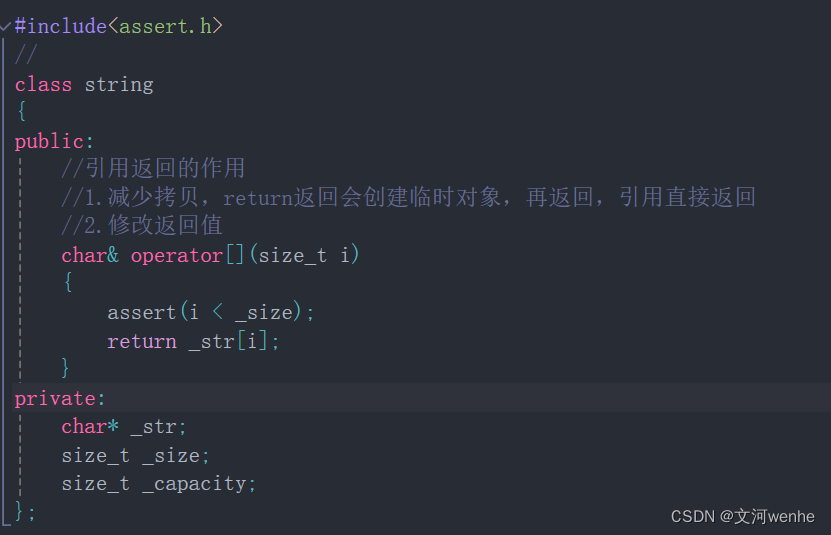
Task: Click the char* _str member declaration
Action: click(124, 426)
